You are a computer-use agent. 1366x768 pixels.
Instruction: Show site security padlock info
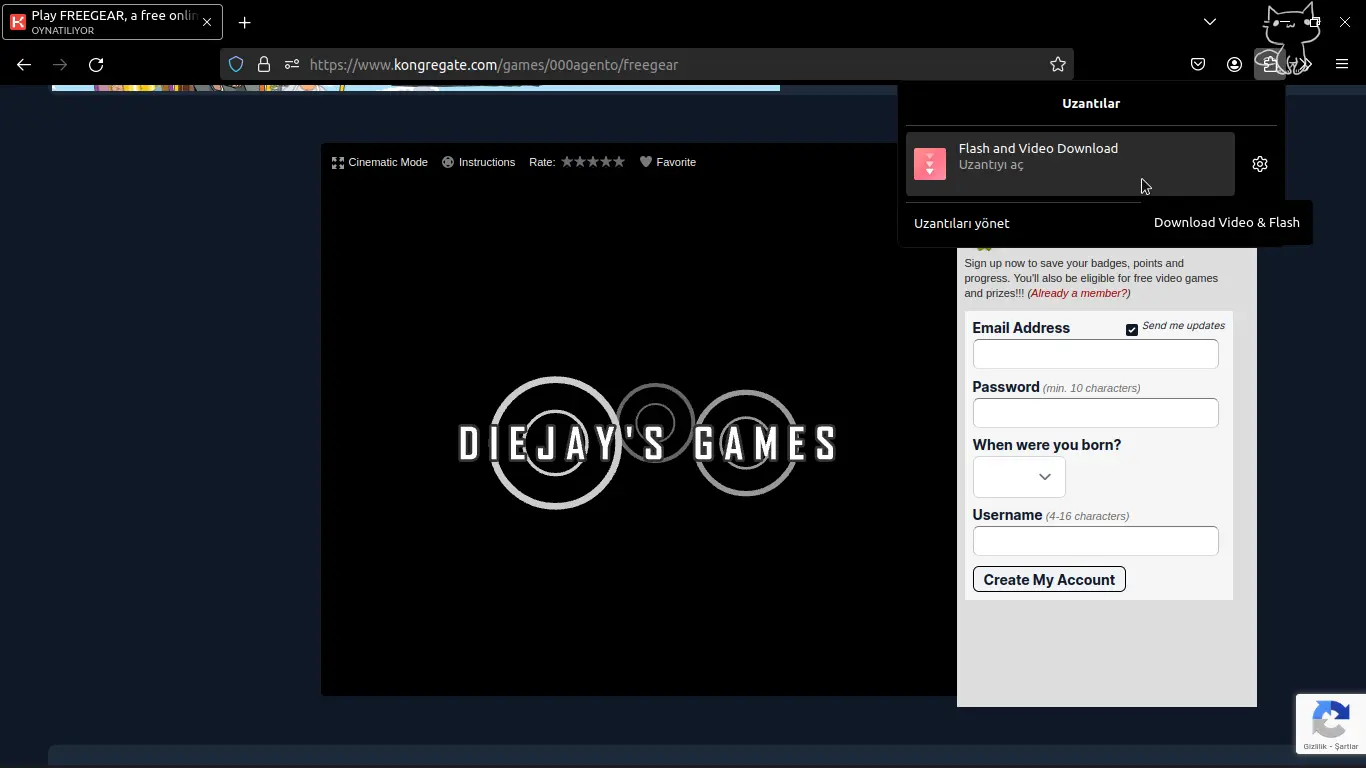[264, 64]
